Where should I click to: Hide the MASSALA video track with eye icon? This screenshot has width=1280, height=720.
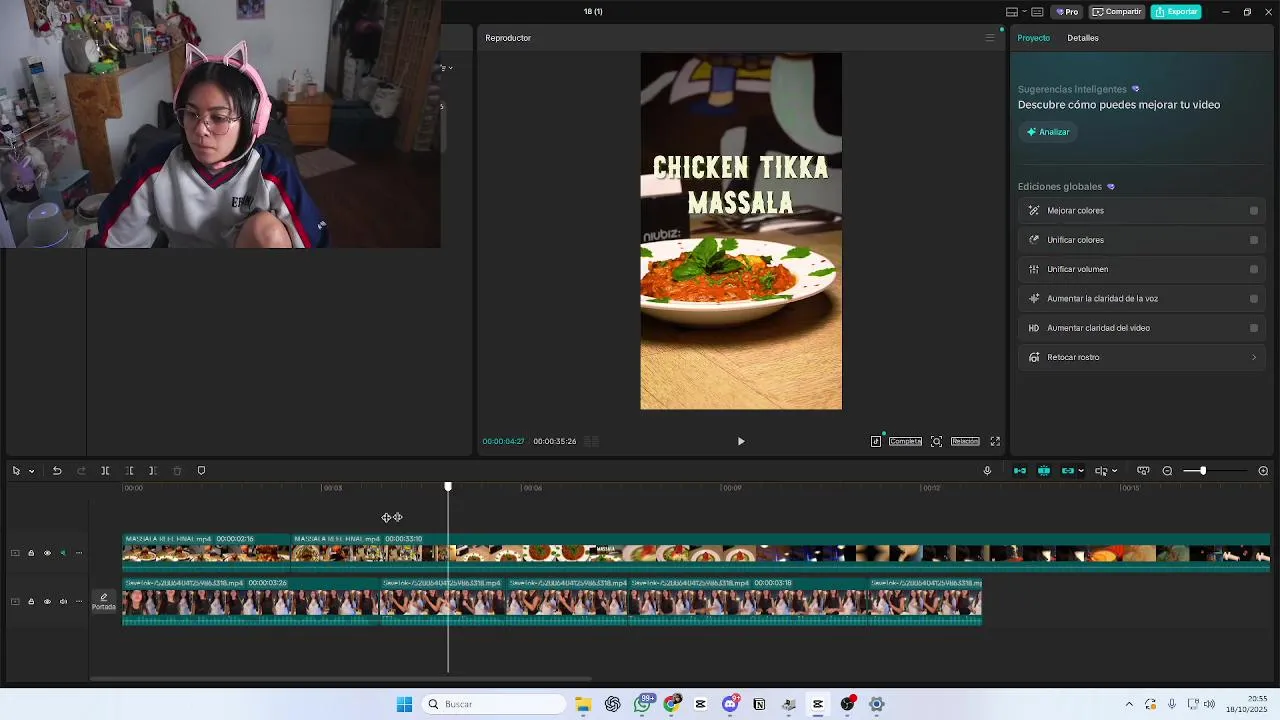tap(47, 553)
